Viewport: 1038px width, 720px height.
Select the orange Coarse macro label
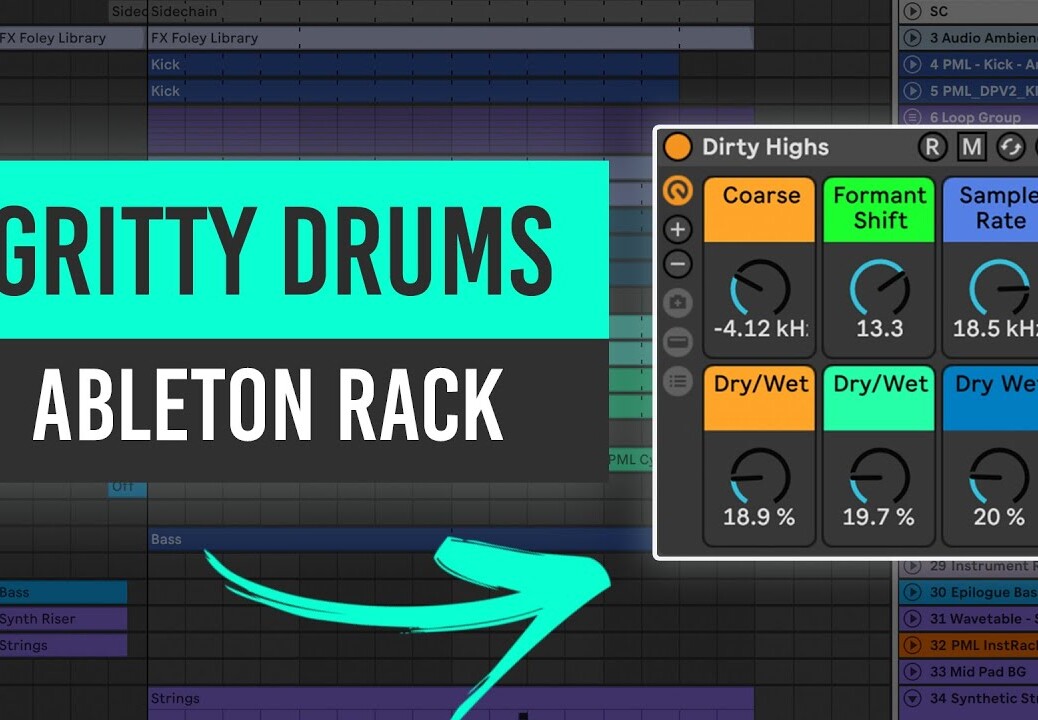click(x=759, y=209)
